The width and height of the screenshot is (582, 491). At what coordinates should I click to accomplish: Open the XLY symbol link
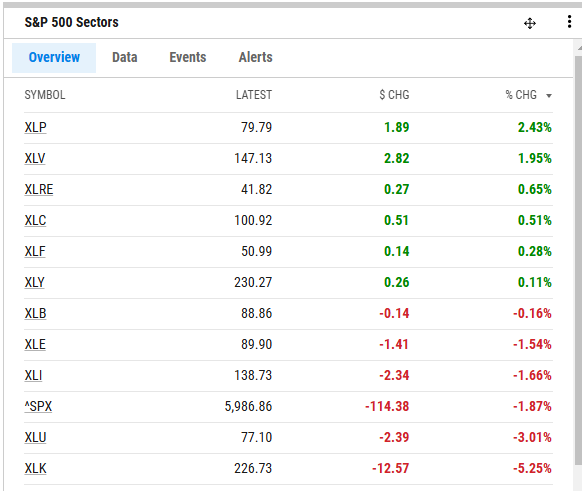click(x=35, y=282)
